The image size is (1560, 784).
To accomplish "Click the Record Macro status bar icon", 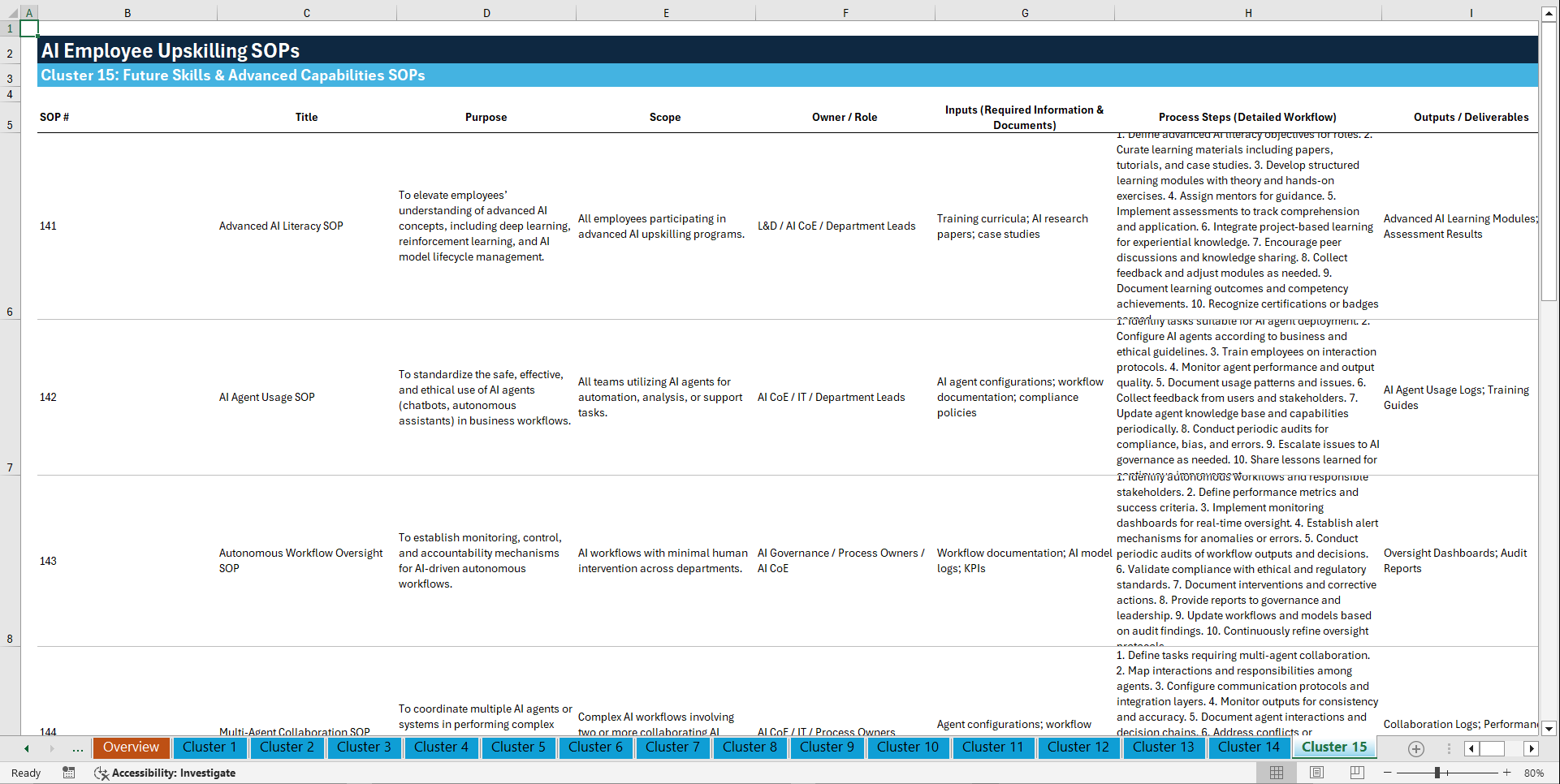I will [69, 773].
